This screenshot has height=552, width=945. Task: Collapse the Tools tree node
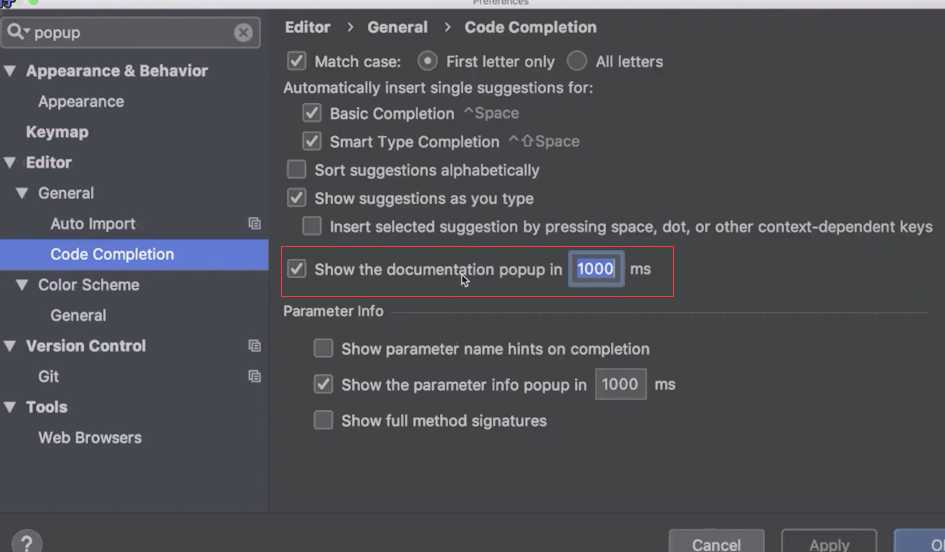coord(10,407)
